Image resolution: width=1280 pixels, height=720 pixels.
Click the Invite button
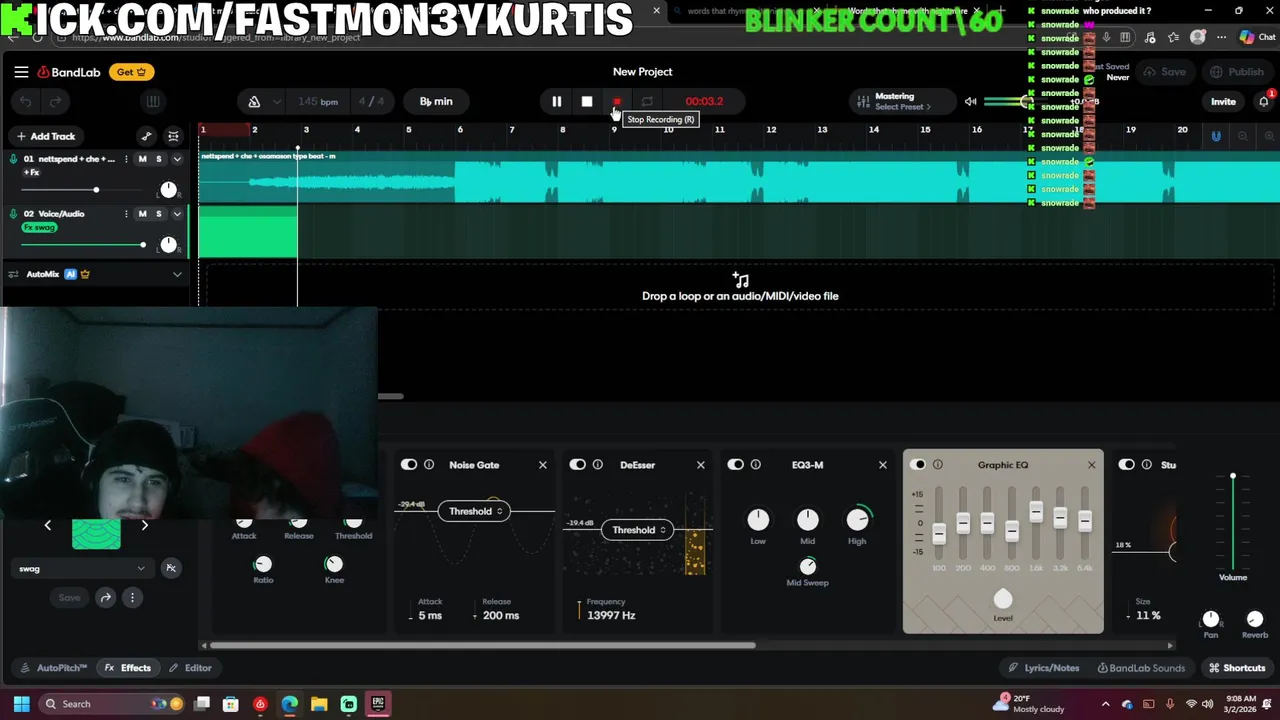[1223, 101]
